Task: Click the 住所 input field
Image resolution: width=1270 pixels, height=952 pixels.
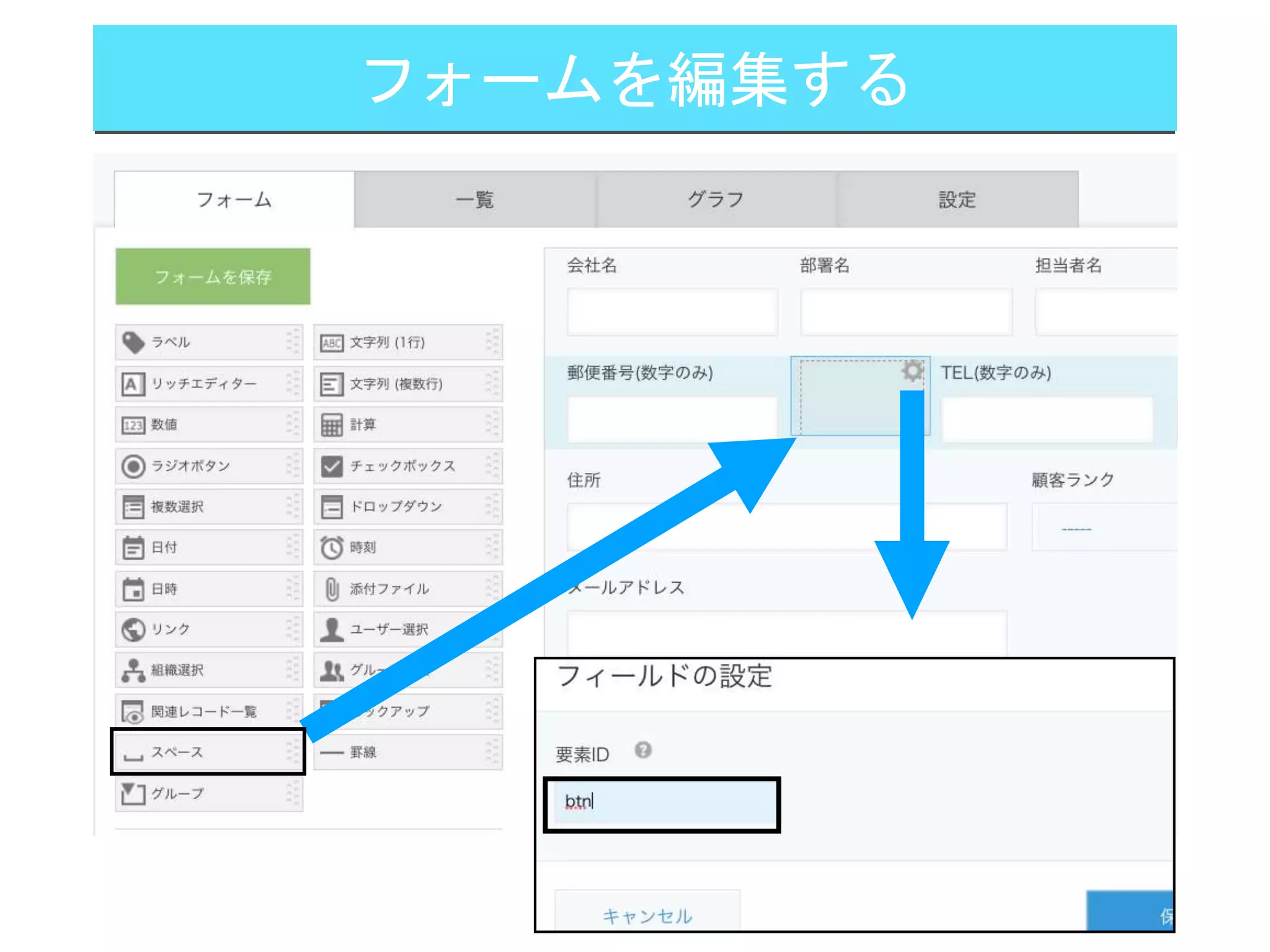Action: point(786,527)
